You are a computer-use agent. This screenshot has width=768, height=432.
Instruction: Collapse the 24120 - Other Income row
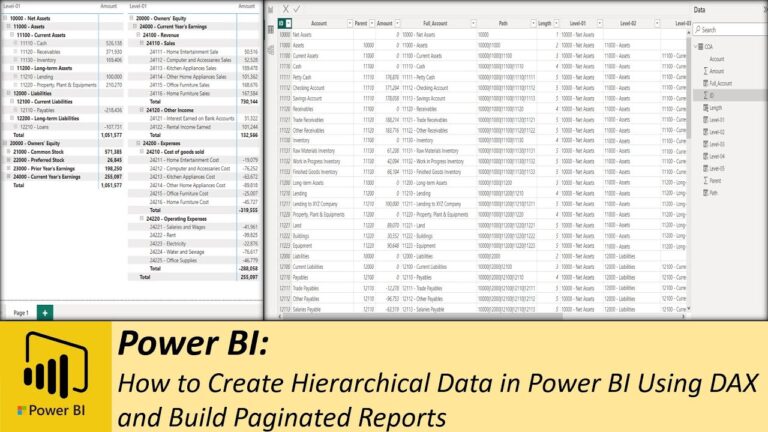pos(142,110)
